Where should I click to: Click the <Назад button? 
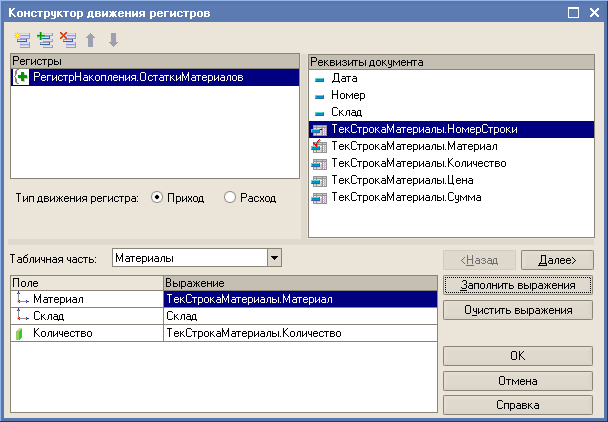point(479,259)
